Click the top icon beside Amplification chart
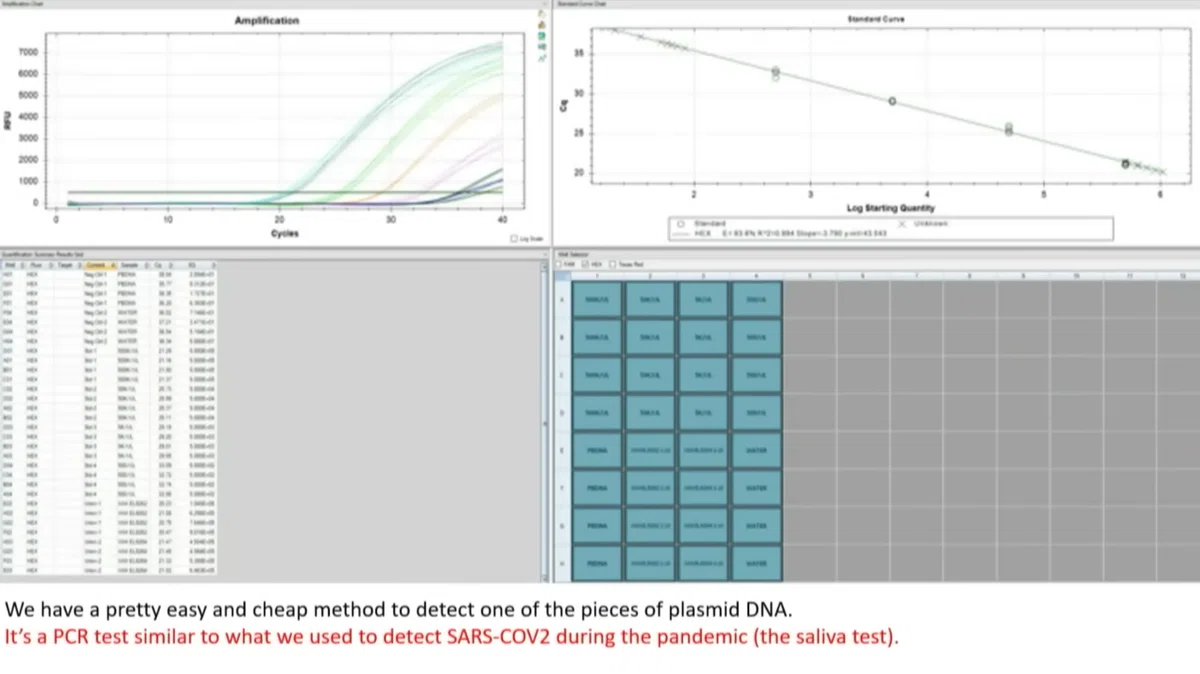This screenshot has width=1200, height=674. [542, 14]
